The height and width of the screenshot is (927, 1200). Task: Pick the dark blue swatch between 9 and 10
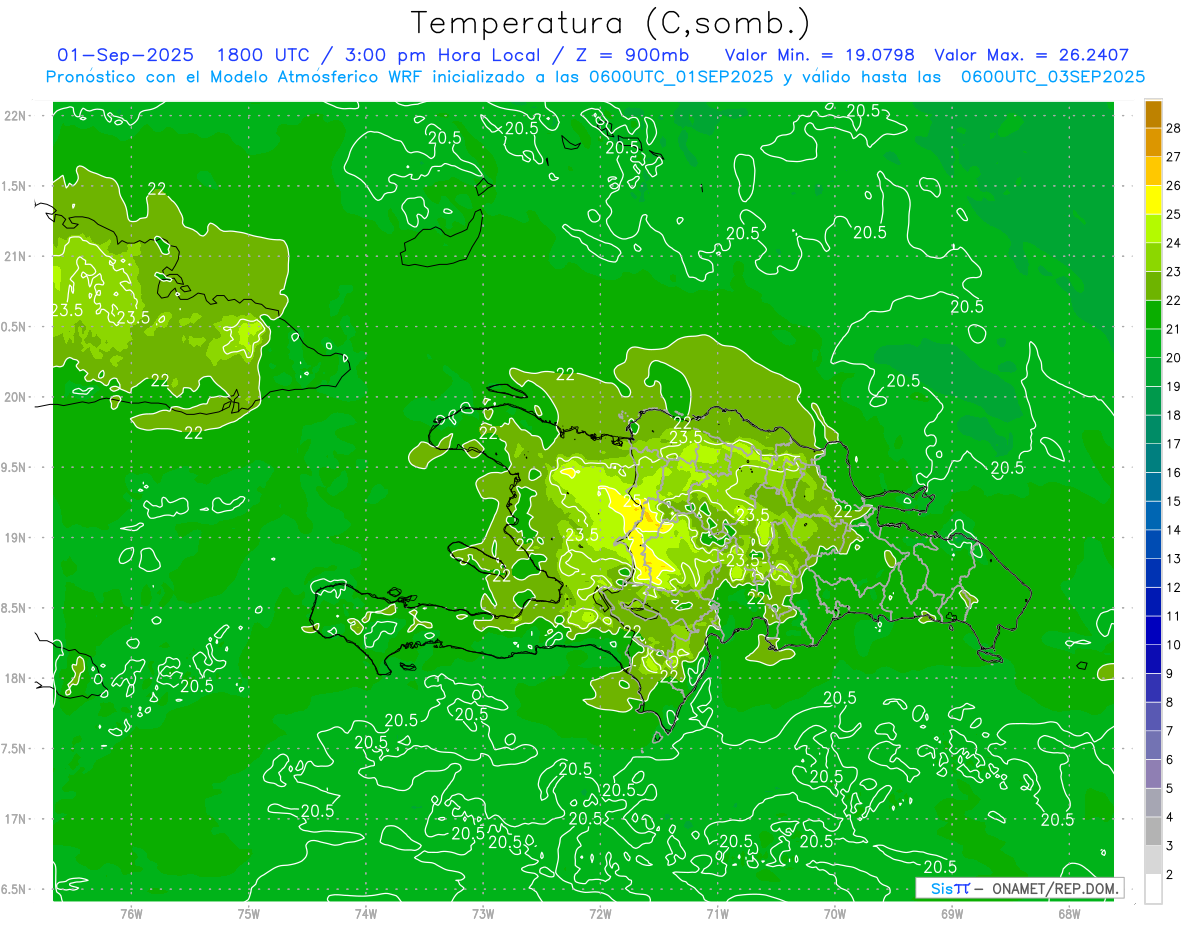pos(1153,660)
